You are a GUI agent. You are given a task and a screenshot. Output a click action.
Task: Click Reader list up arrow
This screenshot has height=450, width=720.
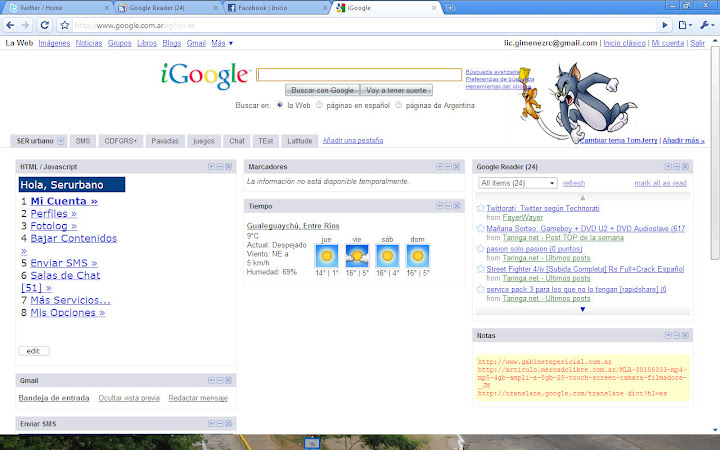582,197
